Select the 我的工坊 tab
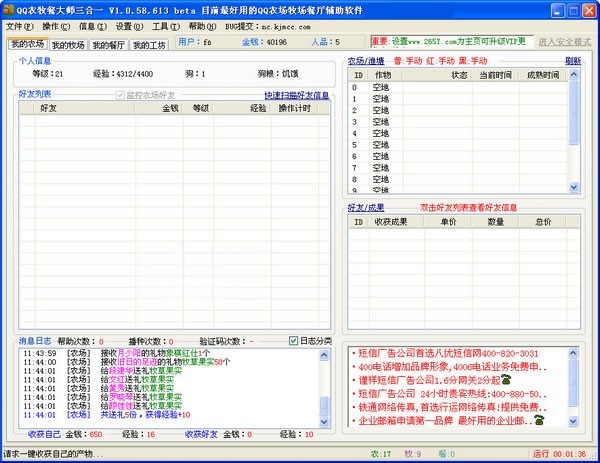The width and height of the screenshot is (600, 463). [148, 44]
